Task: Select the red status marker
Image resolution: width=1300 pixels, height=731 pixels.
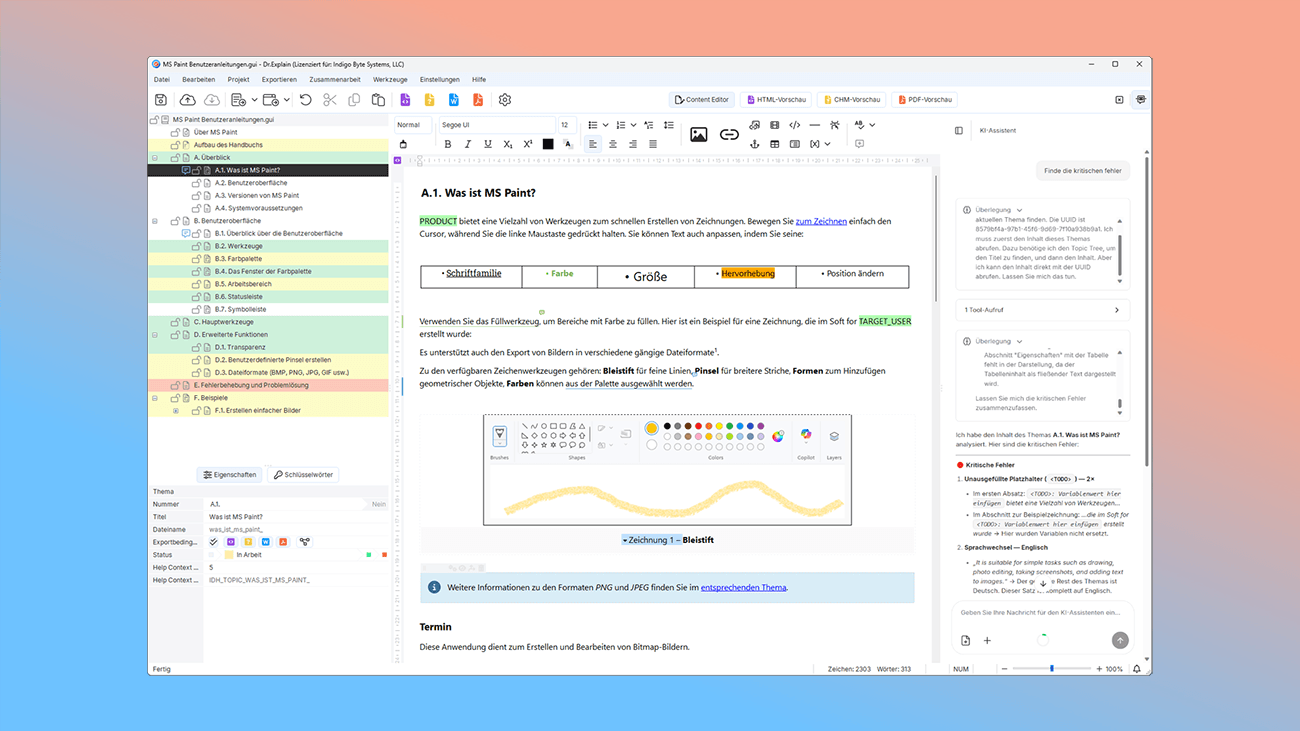Action: (384, 555)
